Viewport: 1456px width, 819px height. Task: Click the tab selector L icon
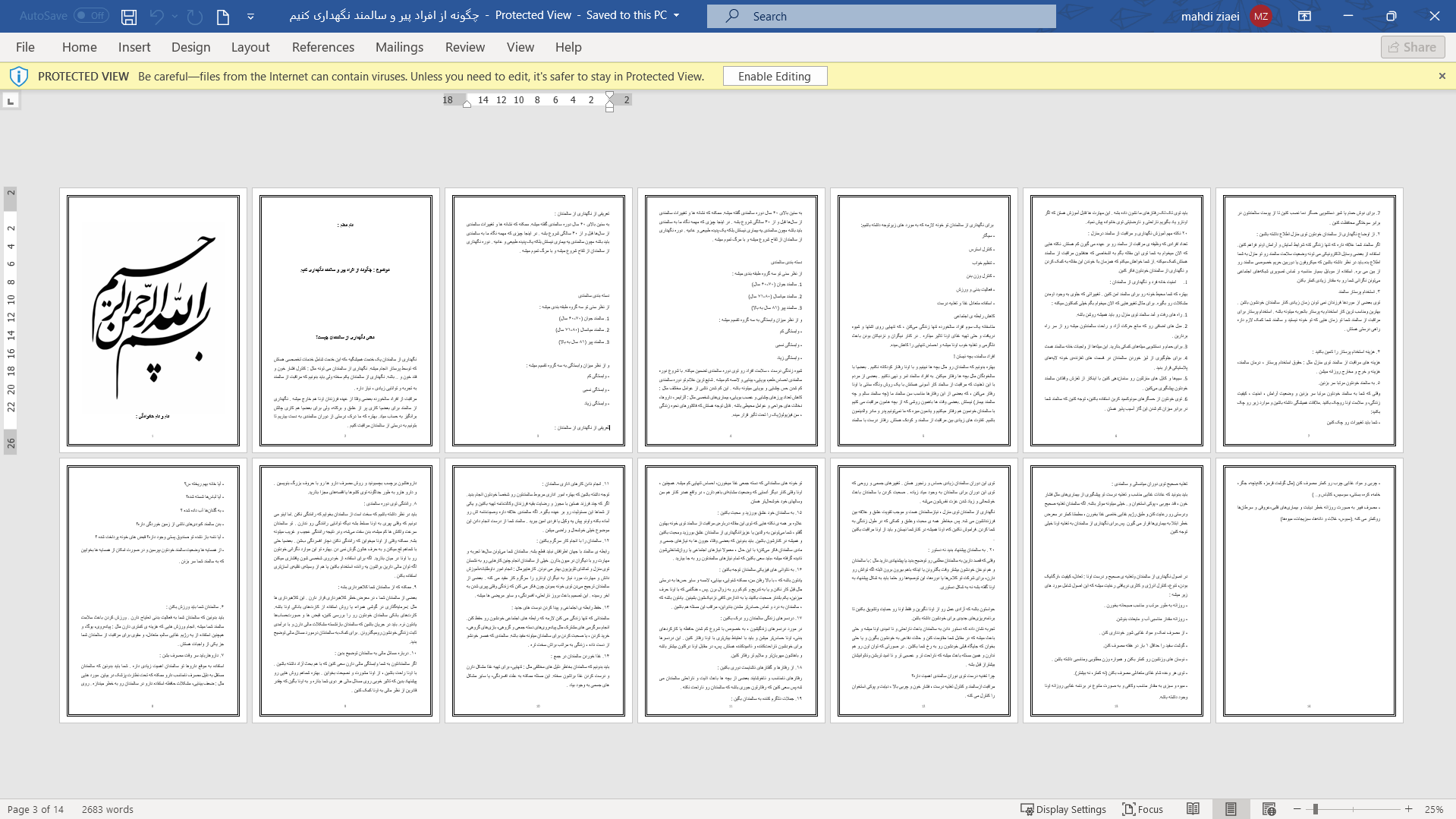point(11,100)
